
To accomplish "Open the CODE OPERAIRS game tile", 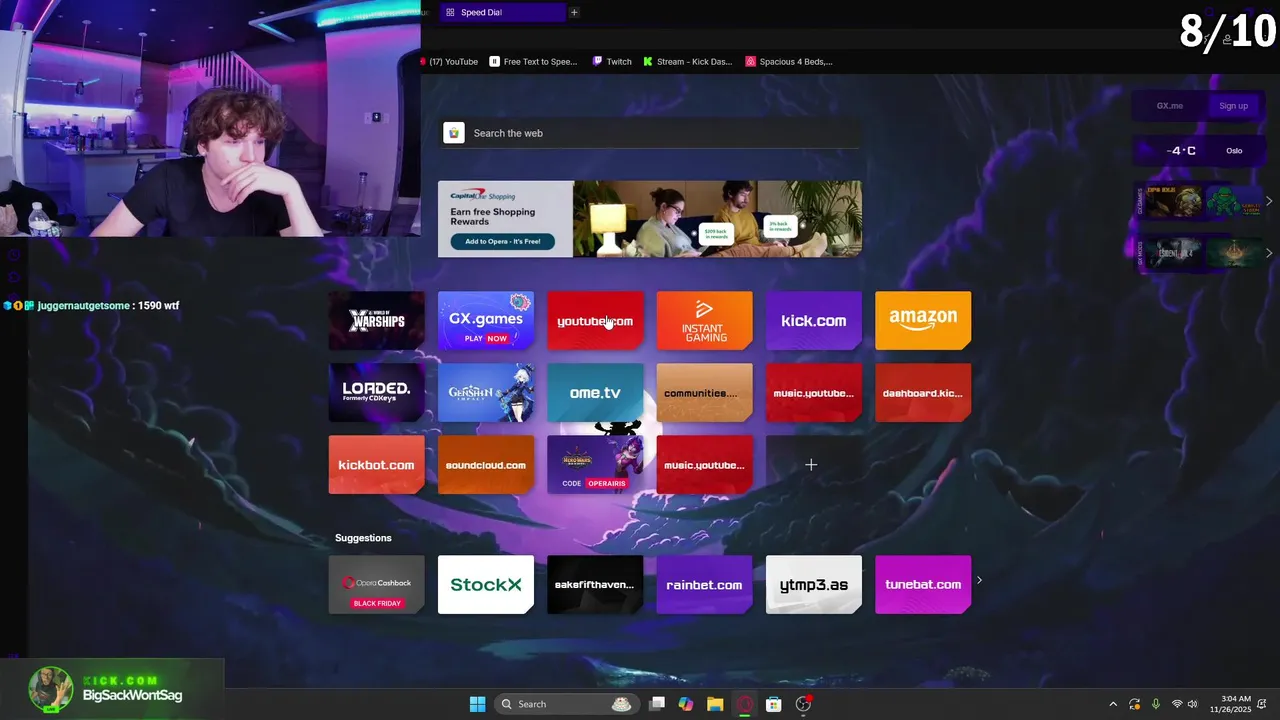I will (595, 465).
